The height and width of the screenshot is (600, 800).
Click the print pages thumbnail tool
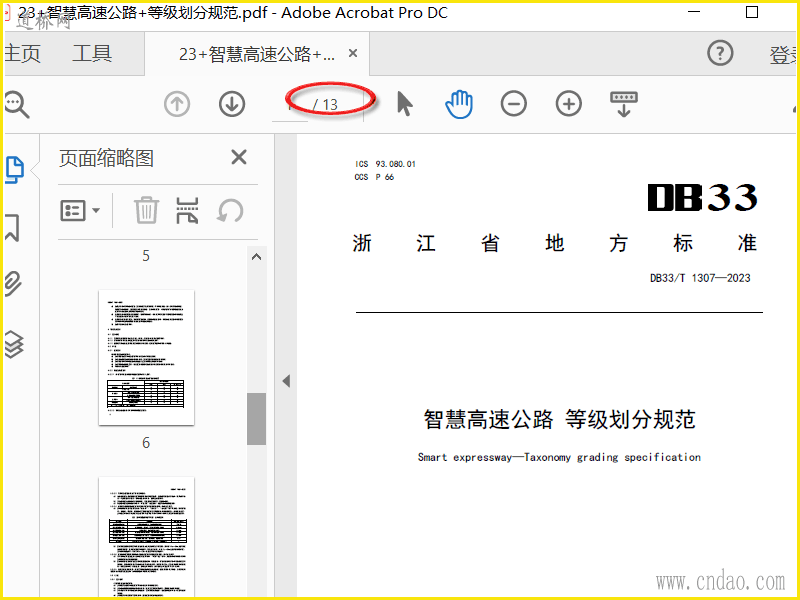(187, 211)
